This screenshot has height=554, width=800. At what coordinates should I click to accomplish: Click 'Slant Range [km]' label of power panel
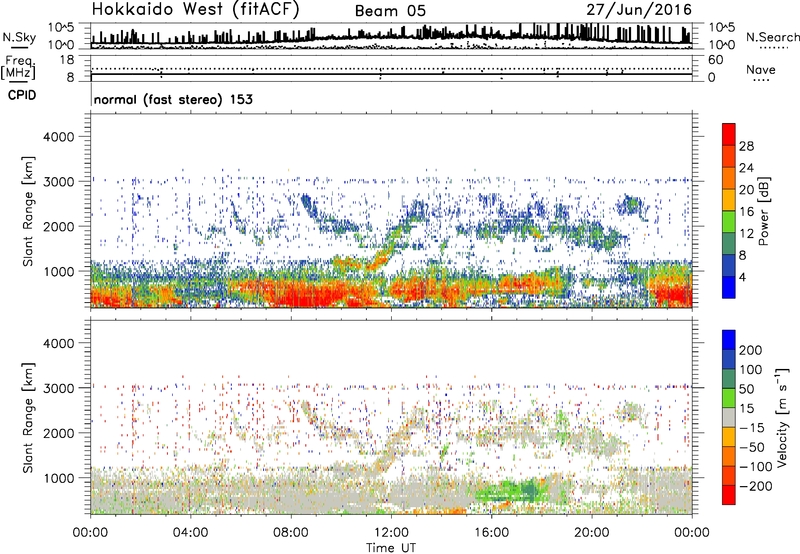(28, 211)
